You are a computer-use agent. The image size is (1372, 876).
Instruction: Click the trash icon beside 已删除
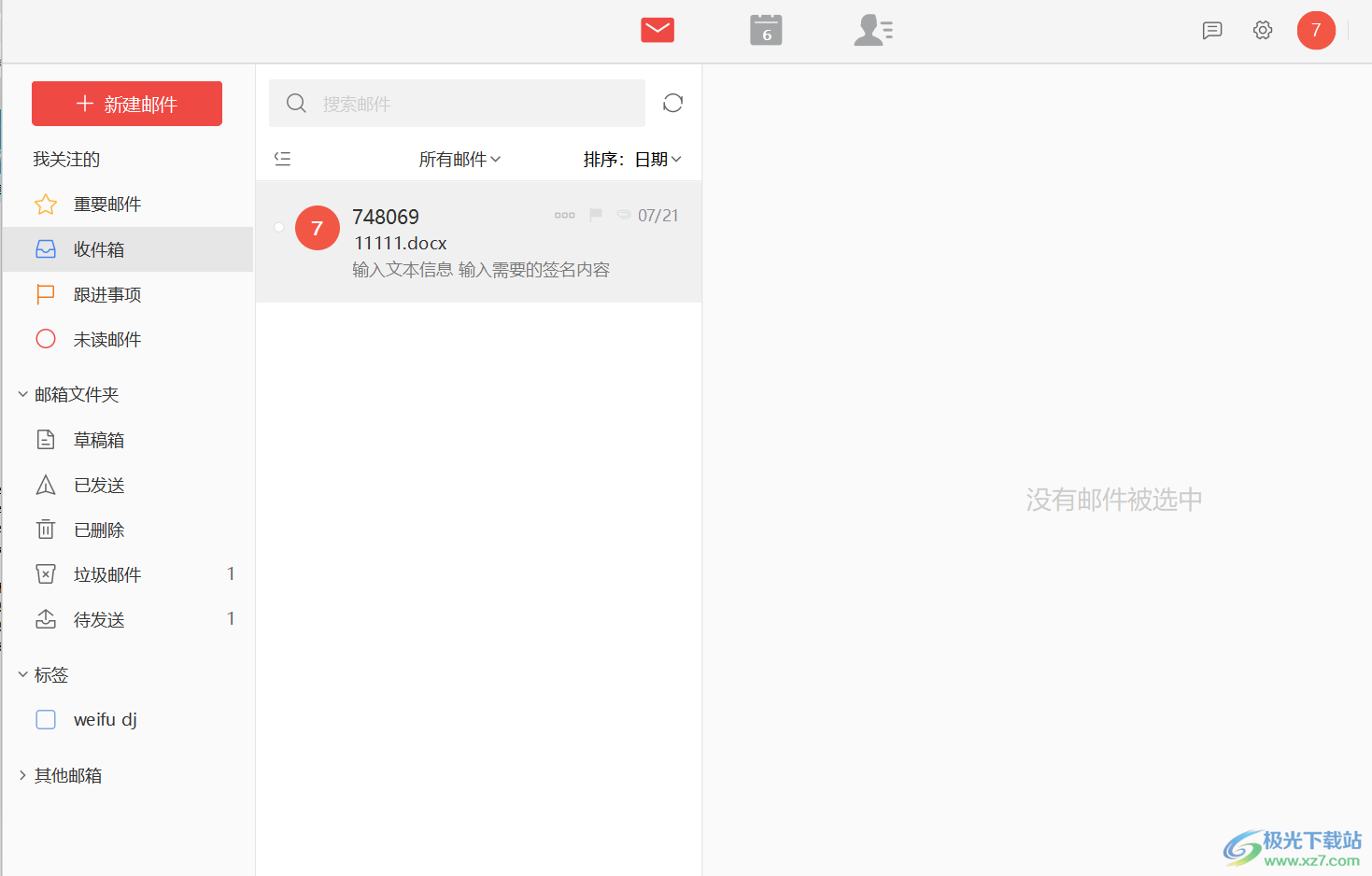(46, 530)
